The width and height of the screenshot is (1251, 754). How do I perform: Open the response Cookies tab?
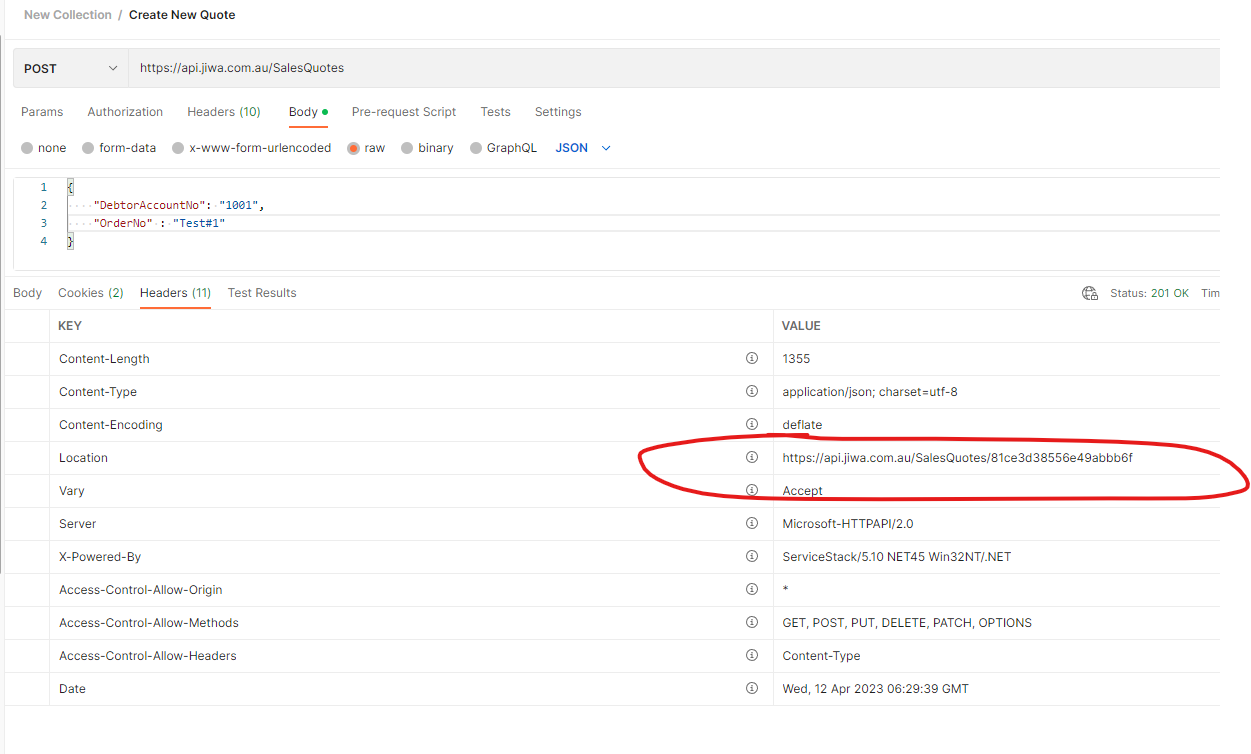pos(90,293)
